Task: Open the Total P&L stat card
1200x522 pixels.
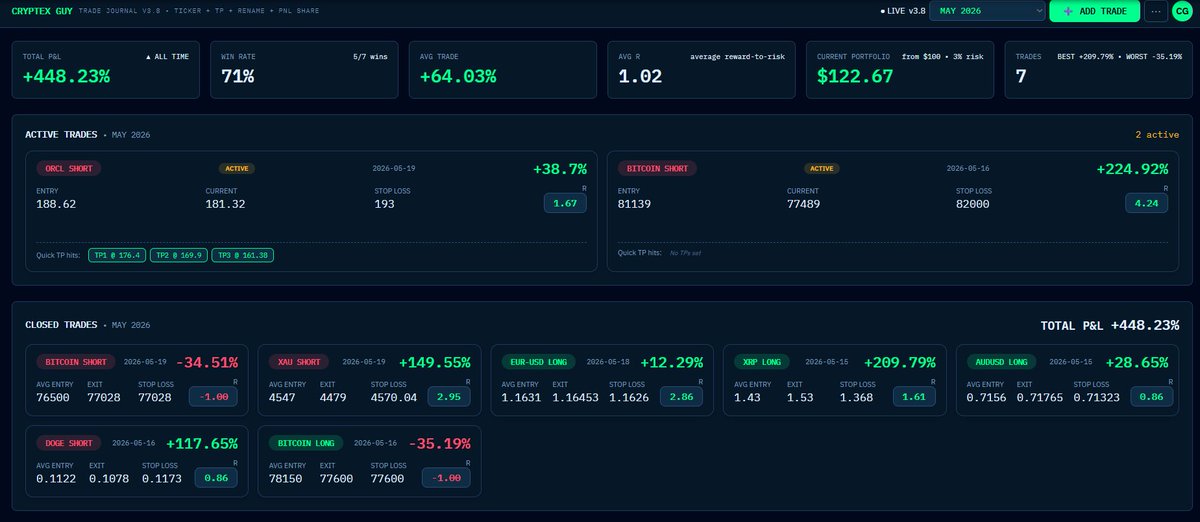Action: 106,69
